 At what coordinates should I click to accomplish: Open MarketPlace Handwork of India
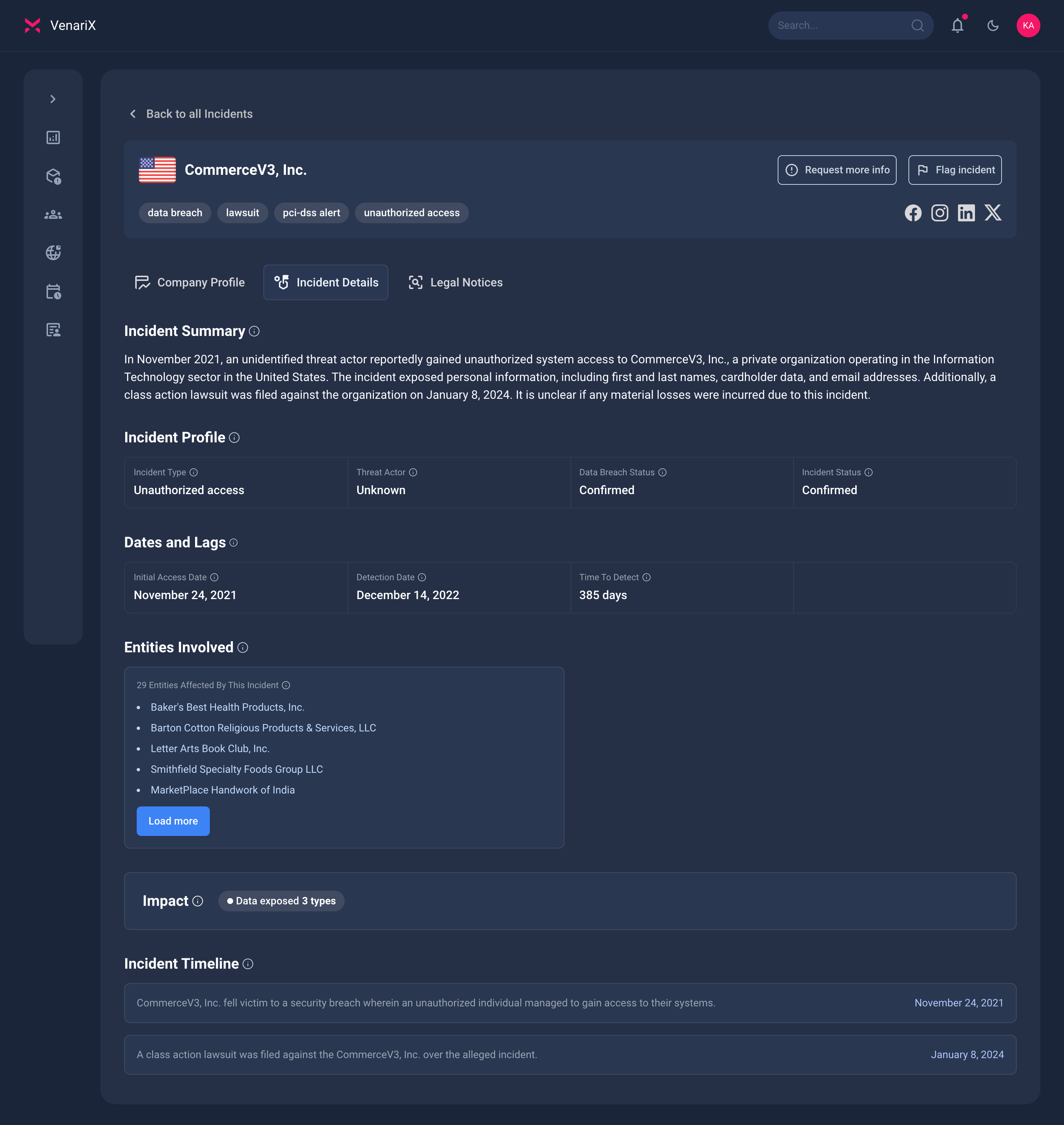click(x=222, y=790)
